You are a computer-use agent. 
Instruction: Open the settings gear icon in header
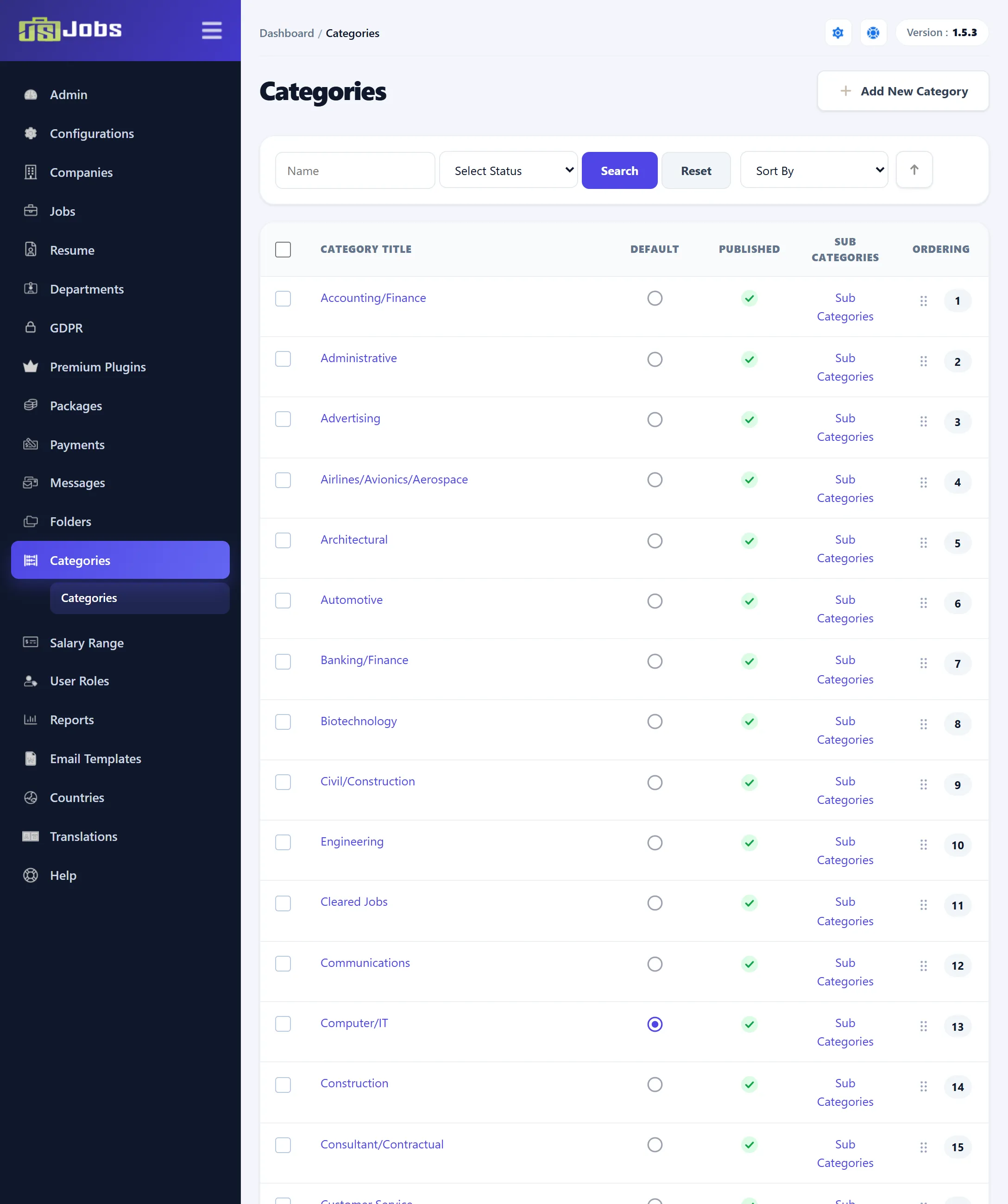click(838, 33)
